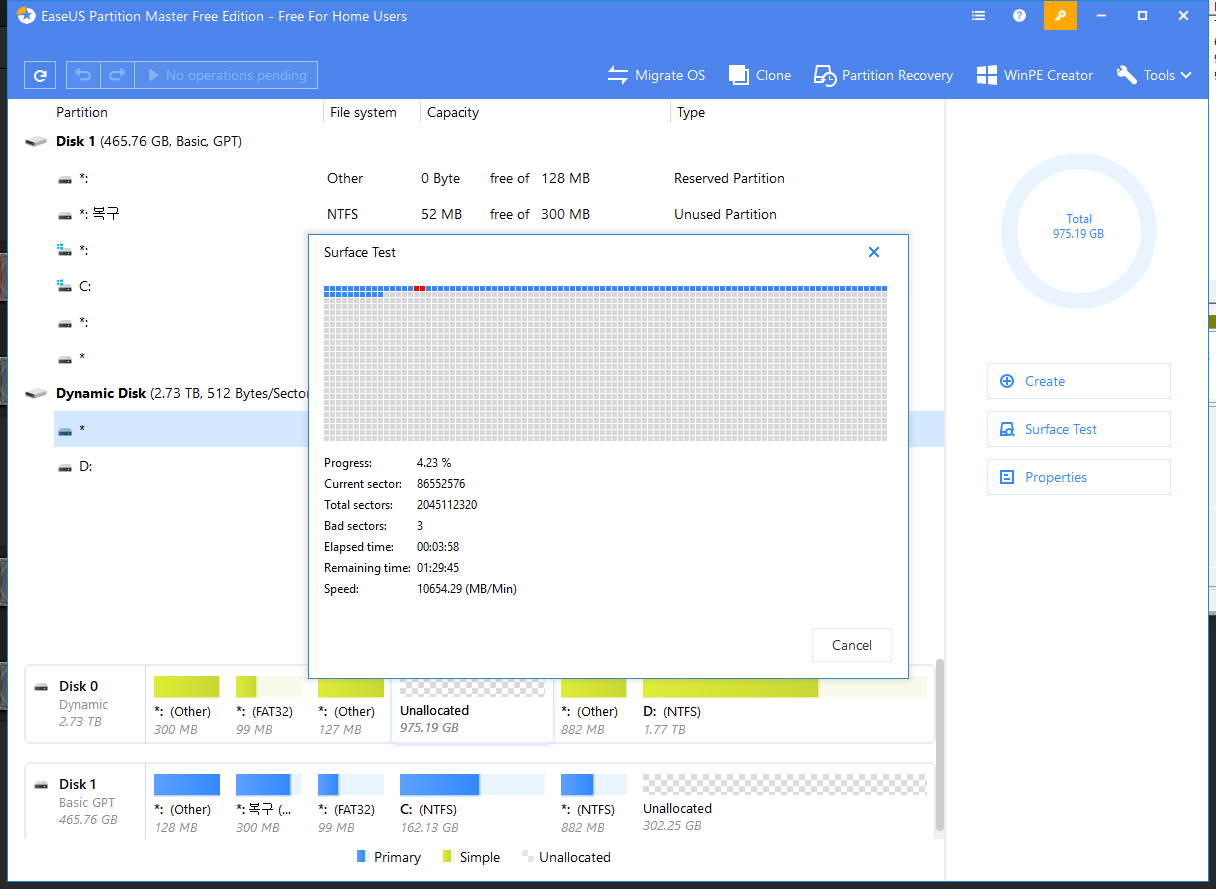Click the orange key activation icon
This screenshot has height=889, width=1216.
[1060, 16]
